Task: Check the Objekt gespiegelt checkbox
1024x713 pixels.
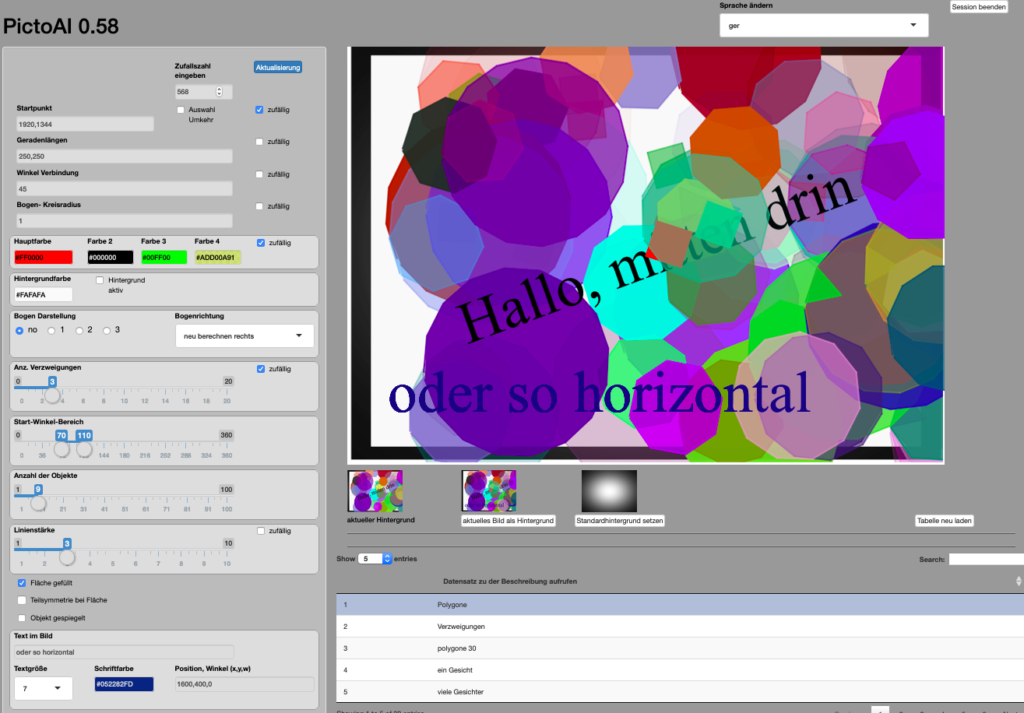Action: point(22,618)
